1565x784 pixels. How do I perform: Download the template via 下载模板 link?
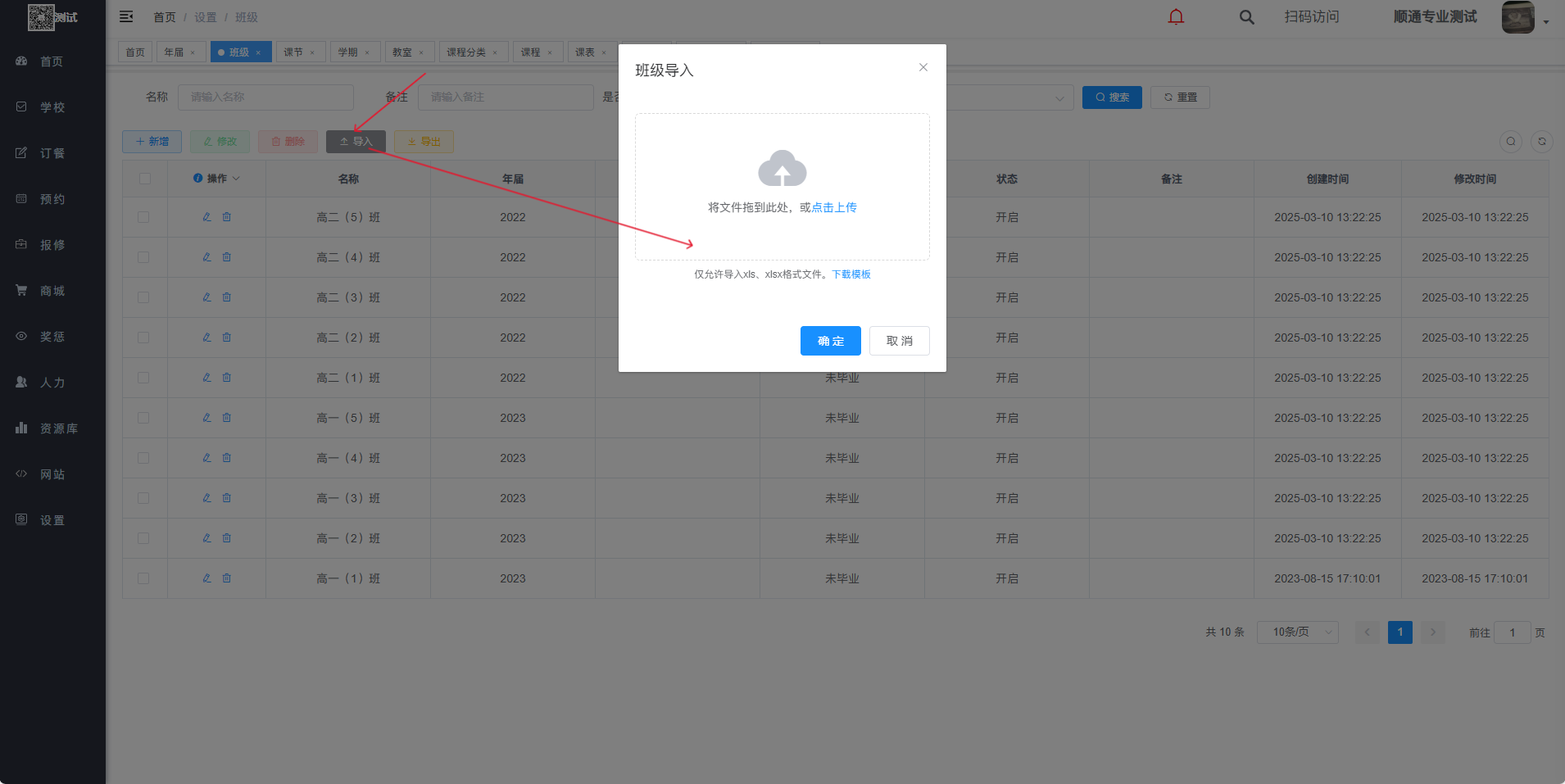coord(851,274)
